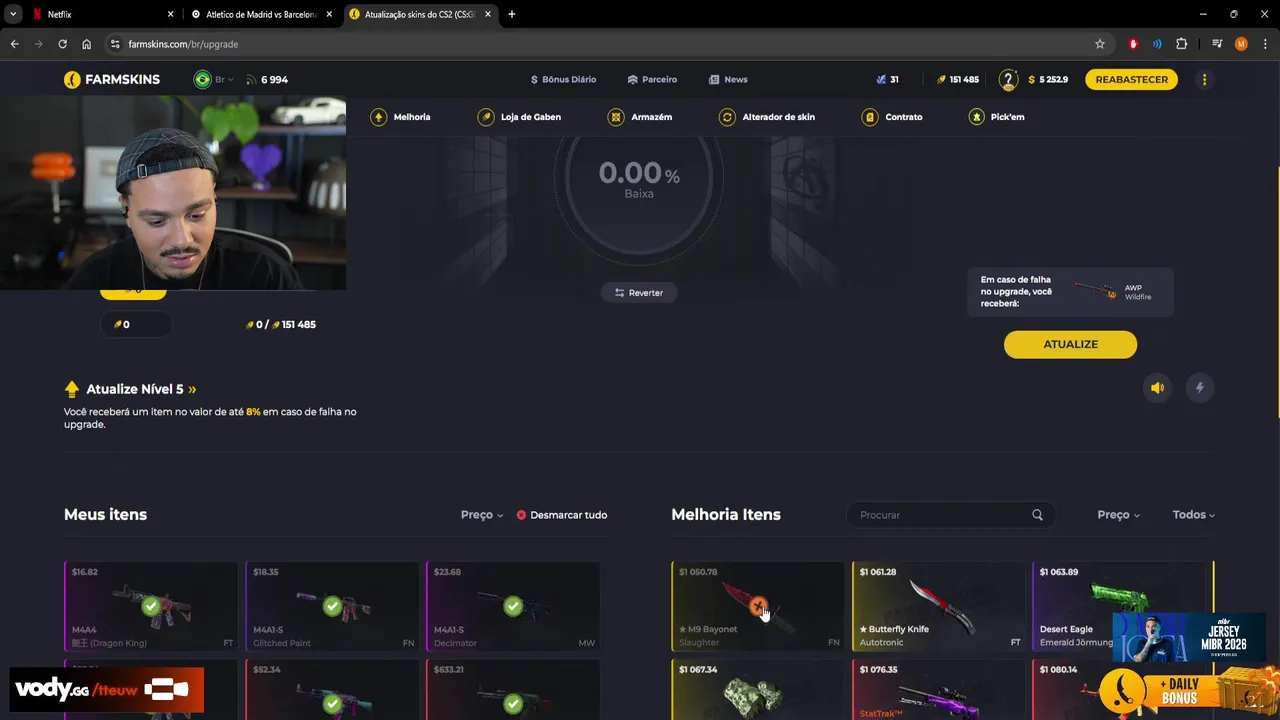Image resolution: width=1280 pixels, height=720 pixels.
Task: Select the M9 Bayonet Slaughter card
Action: click(x=758, y=606)
